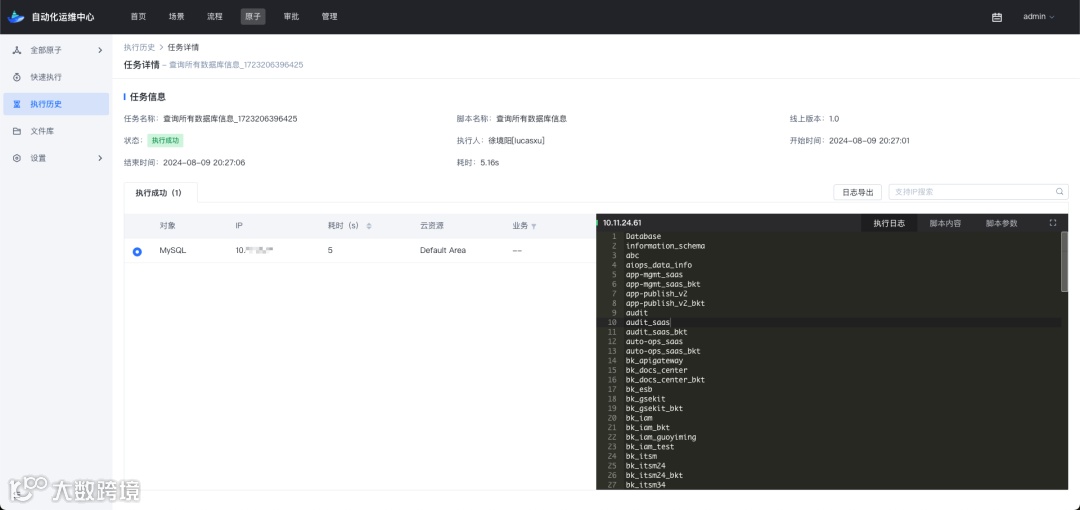Click log line audit_saas
This screenshot has height=510, width=1080.
coord(647,323)
